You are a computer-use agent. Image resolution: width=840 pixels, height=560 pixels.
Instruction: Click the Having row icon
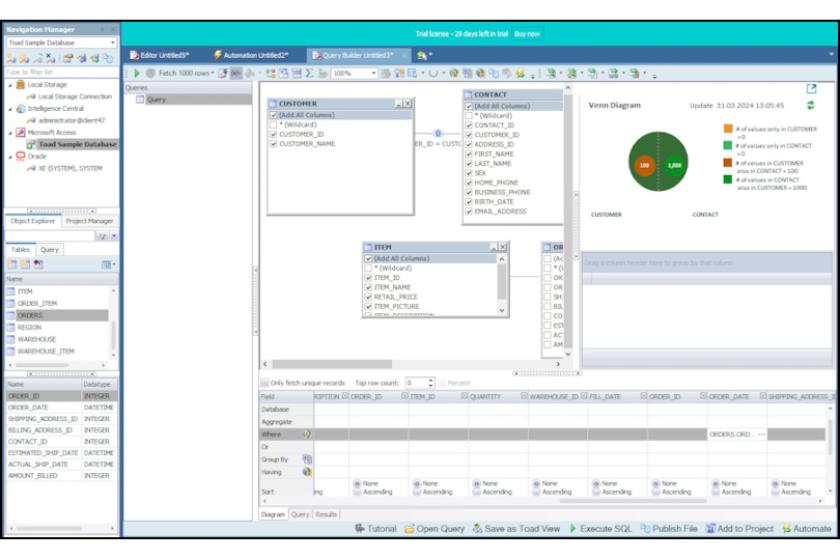pos(307,472)
